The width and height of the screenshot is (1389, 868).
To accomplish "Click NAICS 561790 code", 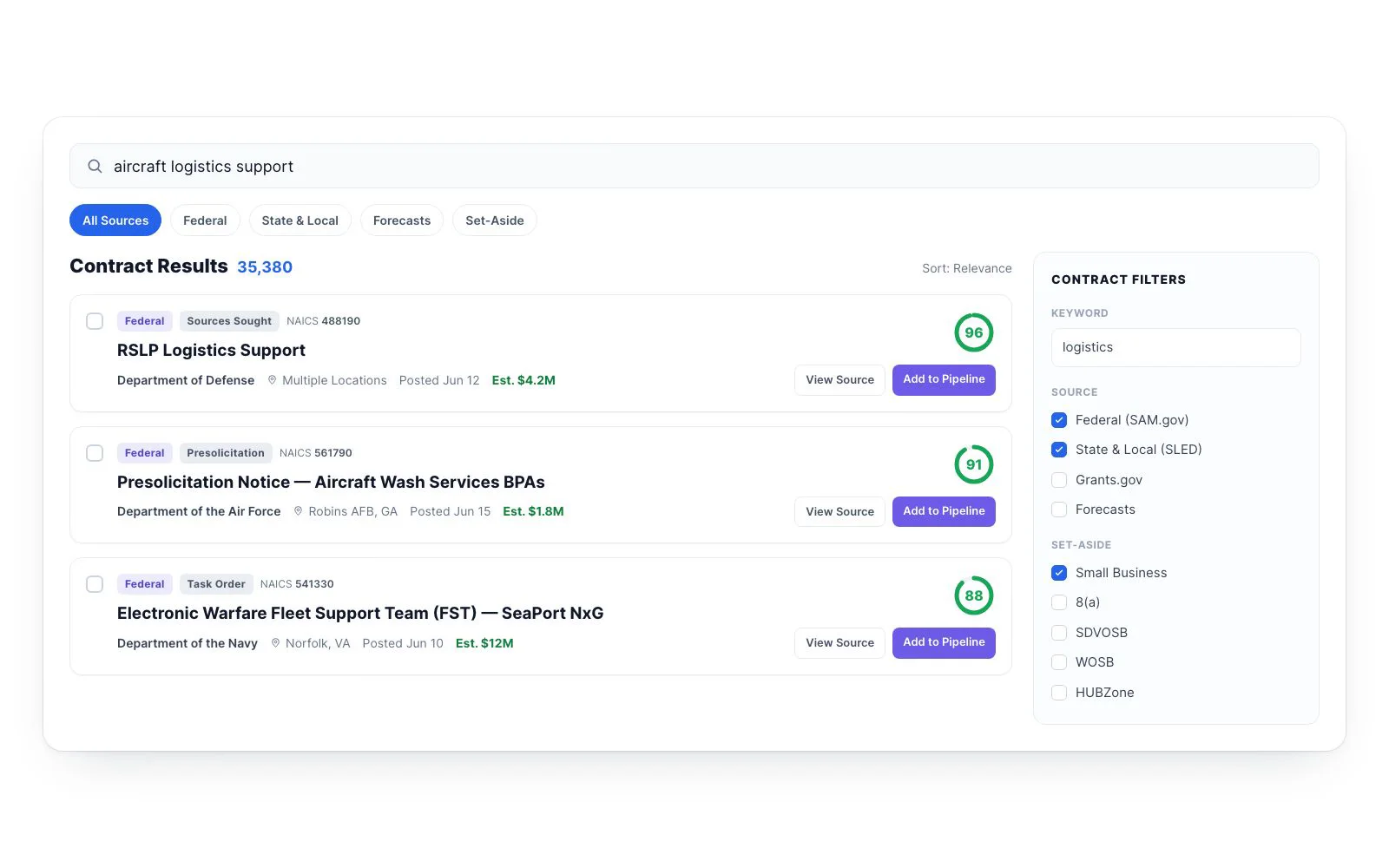I will tap(316, 453).
